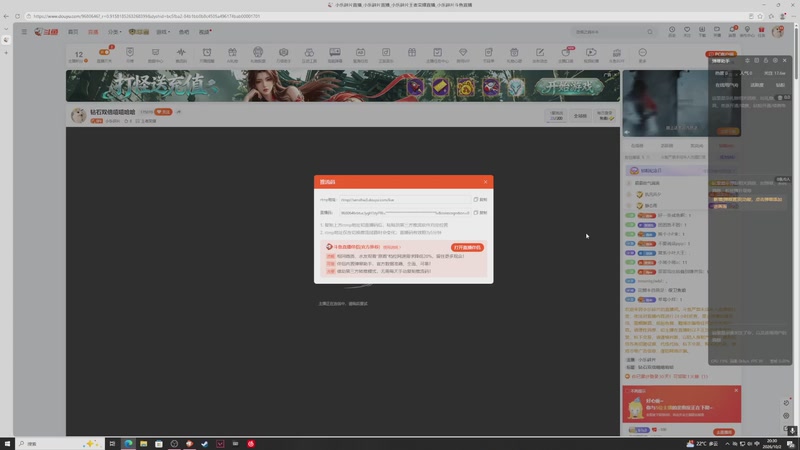This screenshot has height=450, width=800.
Task: Open the checkmark task center icon
Action: click(437, 53)
